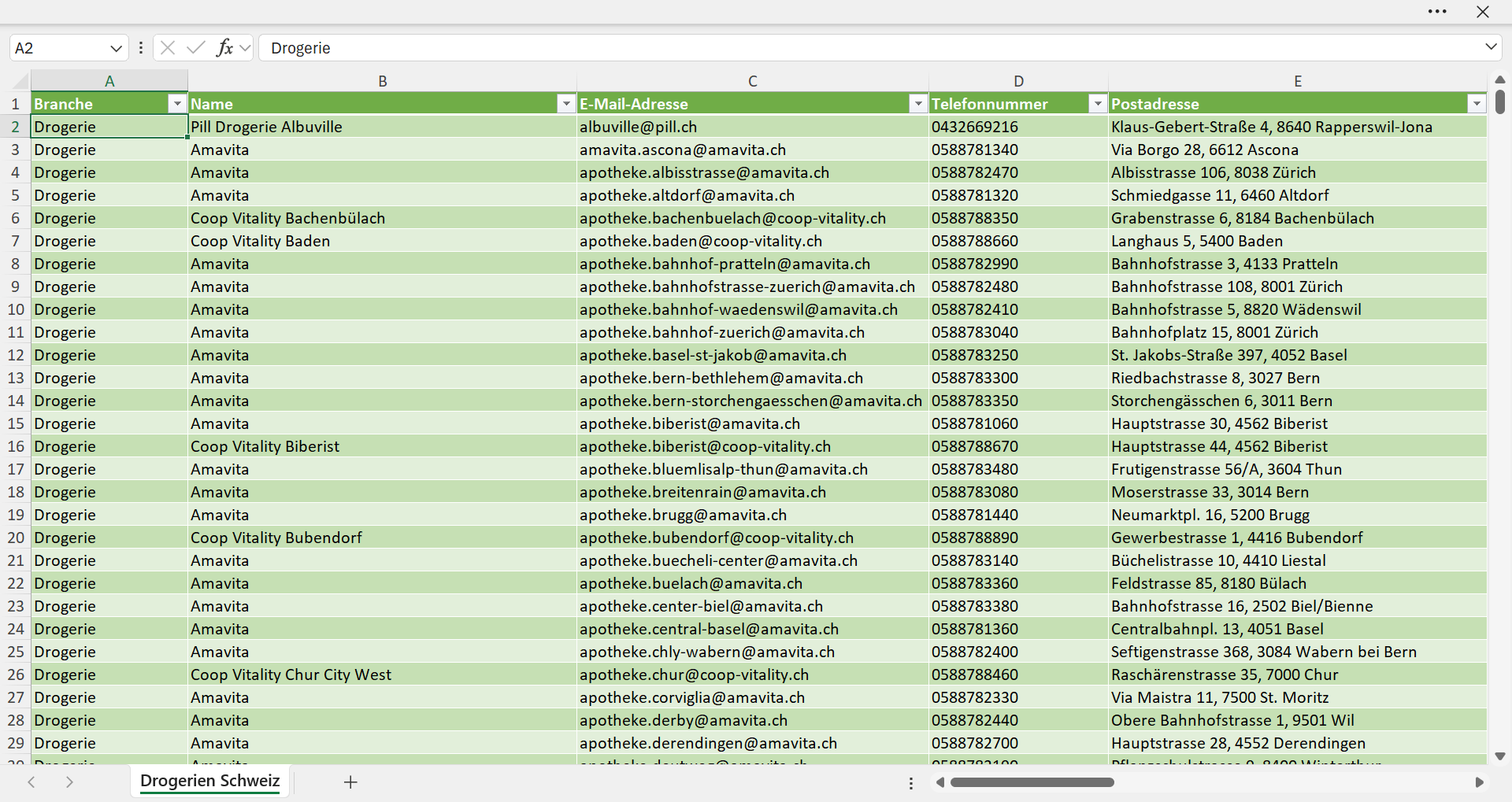
Task: Select cell Pill Drogerie Albuville
Action: coord(383,127)
